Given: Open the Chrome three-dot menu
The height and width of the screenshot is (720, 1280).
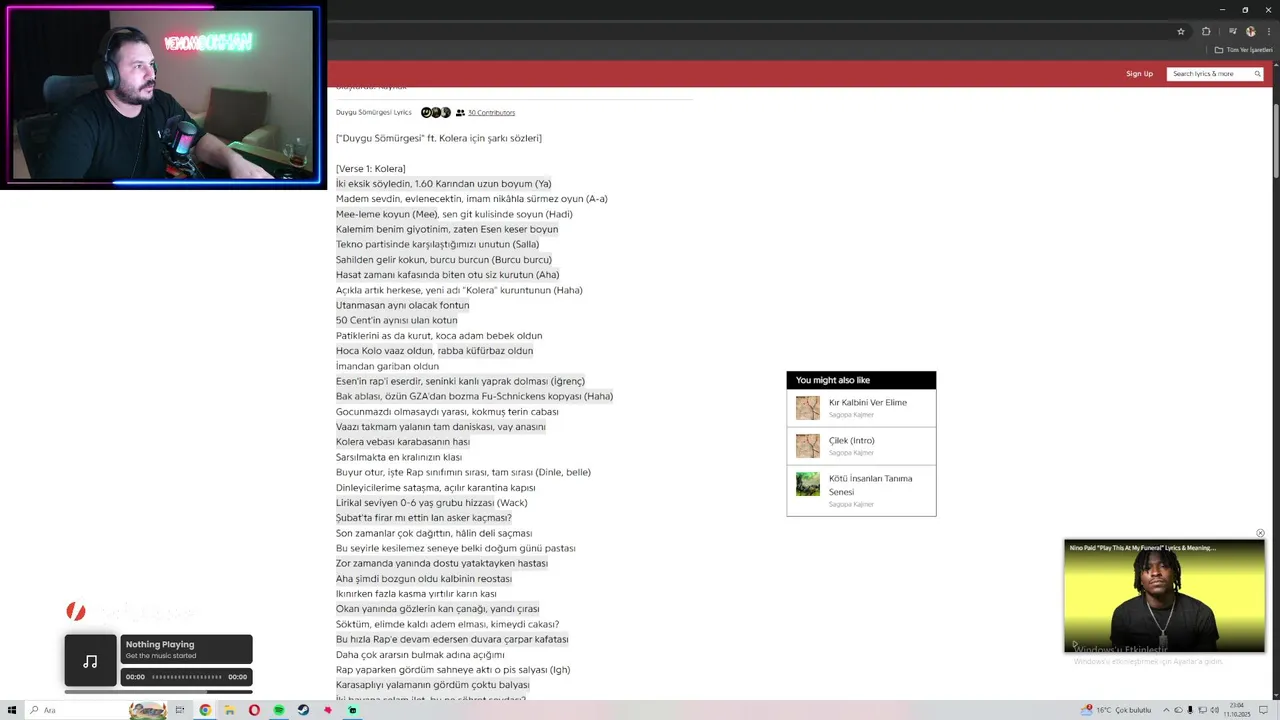Looking at the screenshot, I should (1269, 31).
